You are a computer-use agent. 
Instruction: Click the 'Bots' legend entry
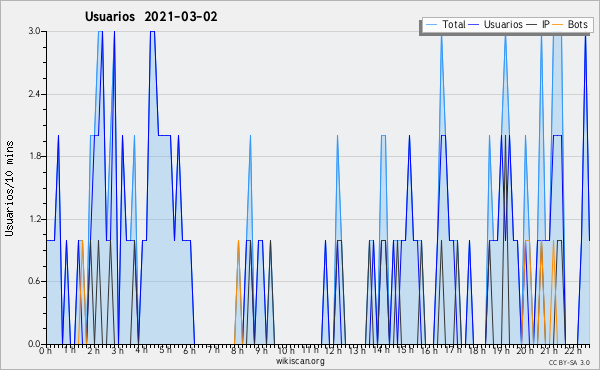[x=577, y=24]
